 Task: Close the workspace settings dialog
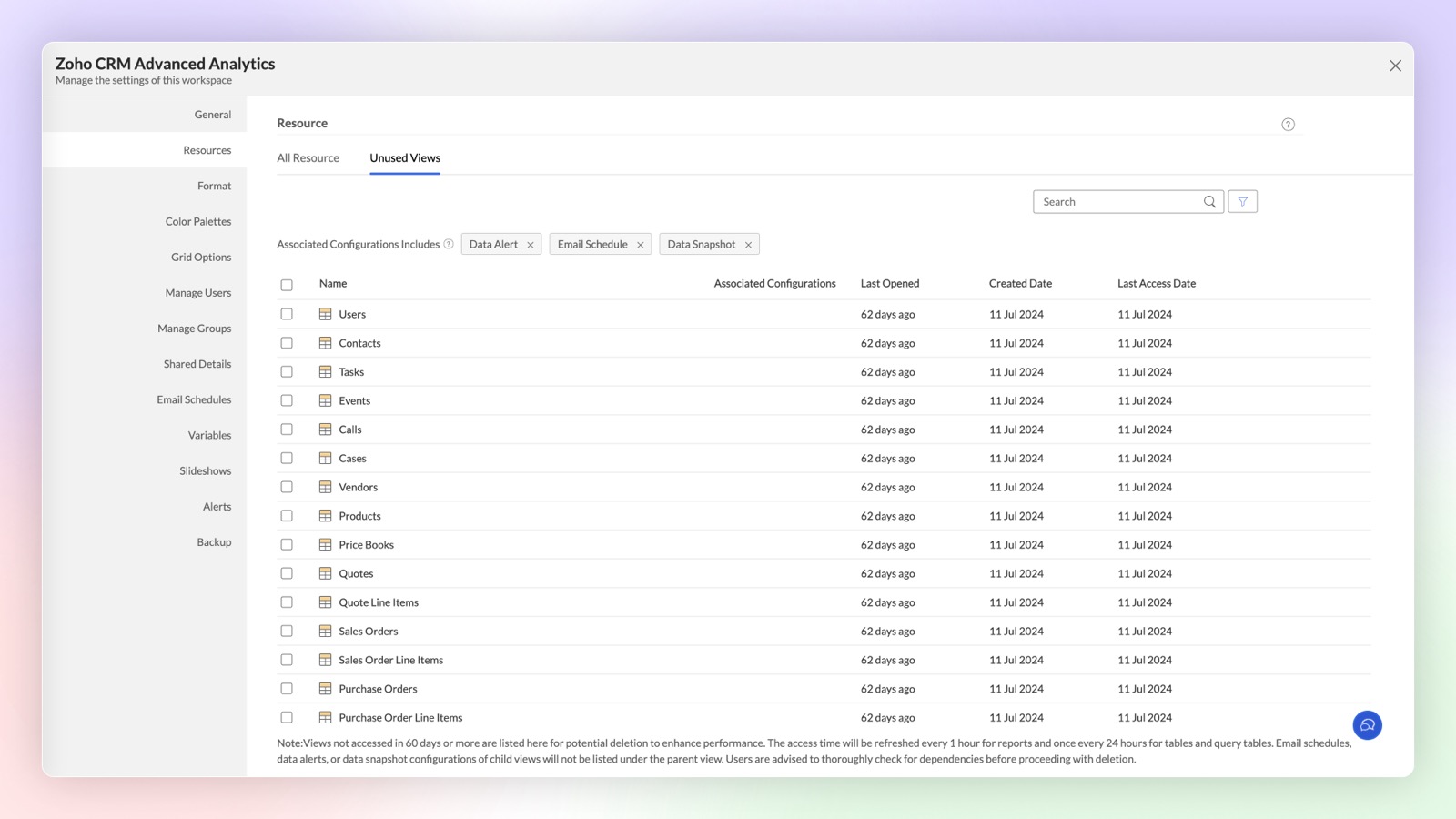tap(1395, 66)
